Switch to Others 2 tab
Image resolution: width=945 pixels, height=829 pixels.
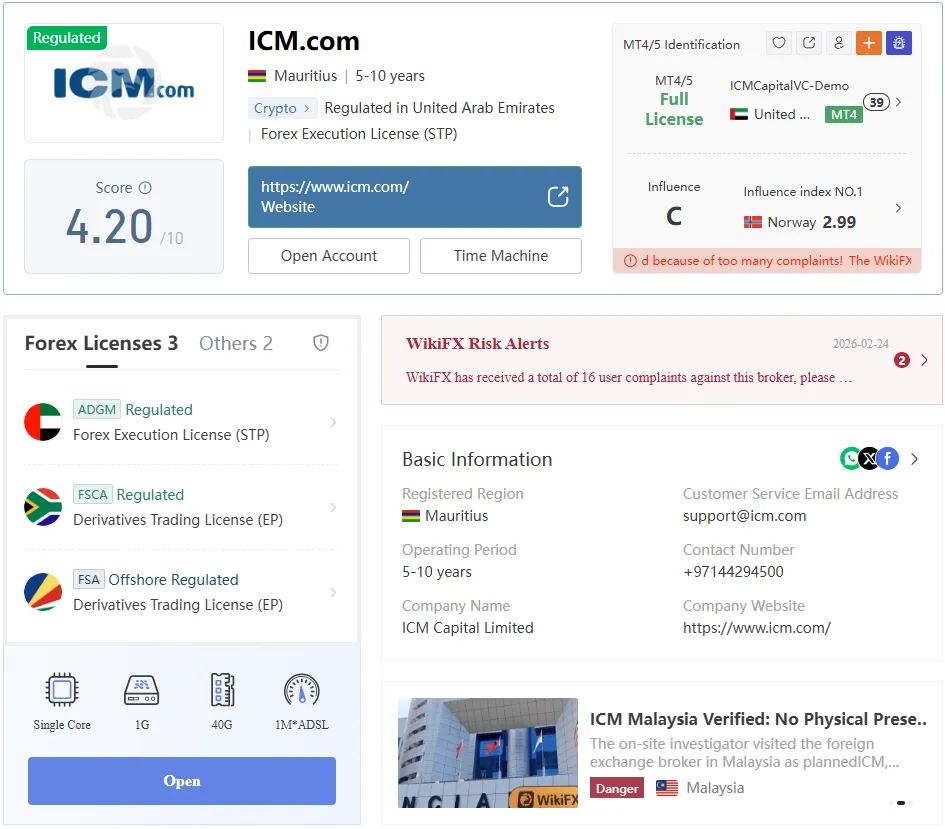point(236,343)
